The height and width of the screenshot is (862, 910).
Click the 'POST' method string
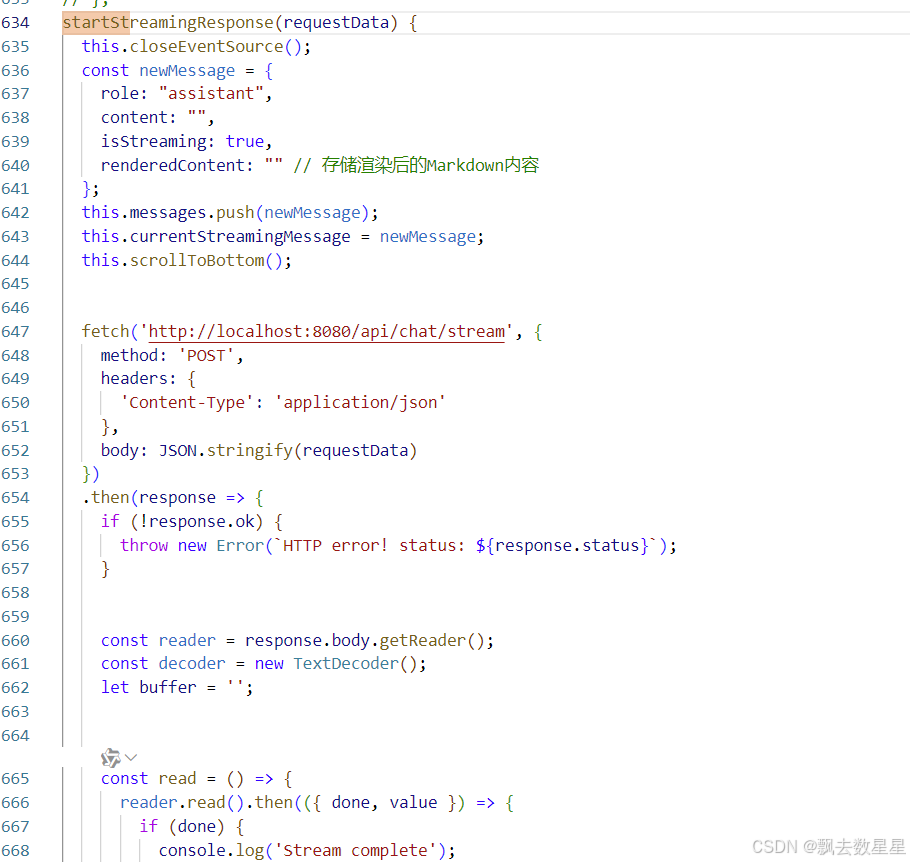click(206, 355)
